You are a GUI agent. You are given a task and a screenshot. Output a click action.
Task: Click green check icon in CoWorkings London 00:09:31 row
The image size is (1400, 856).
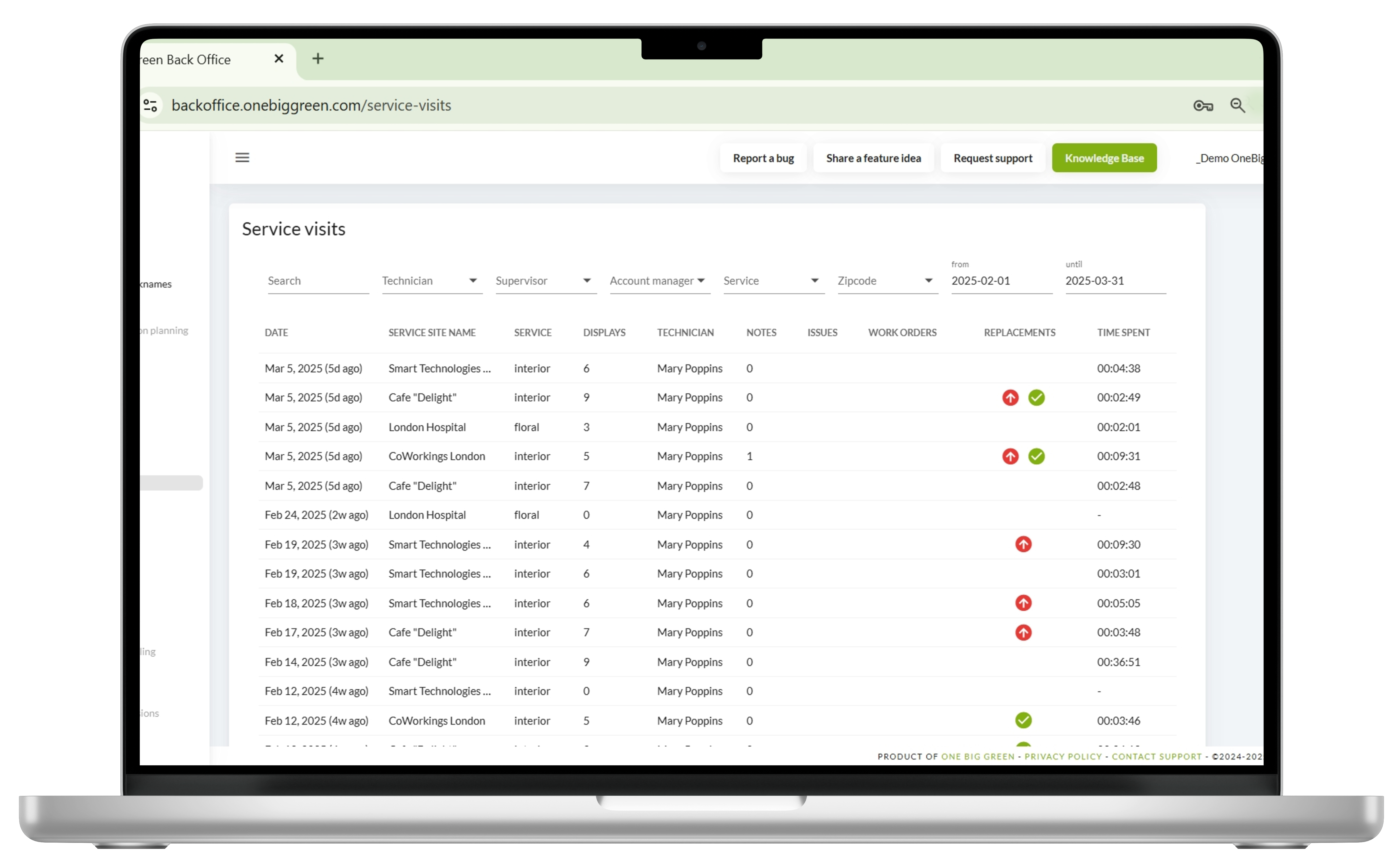coord(1036,456)
